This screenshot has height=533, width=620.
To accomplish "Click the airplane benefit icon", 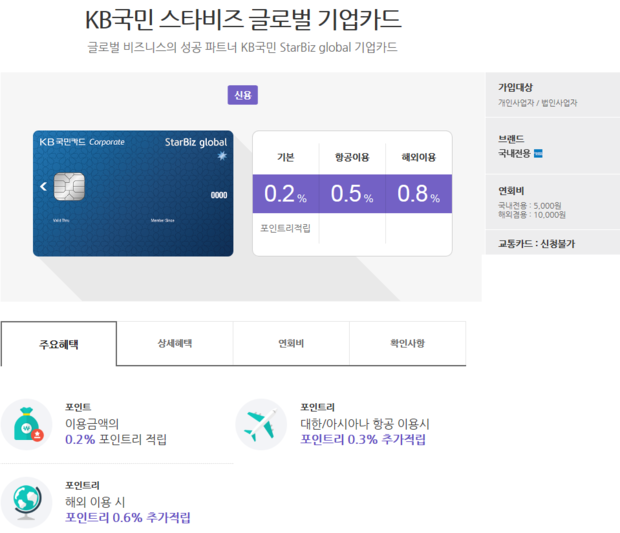I will pos(261,424).
